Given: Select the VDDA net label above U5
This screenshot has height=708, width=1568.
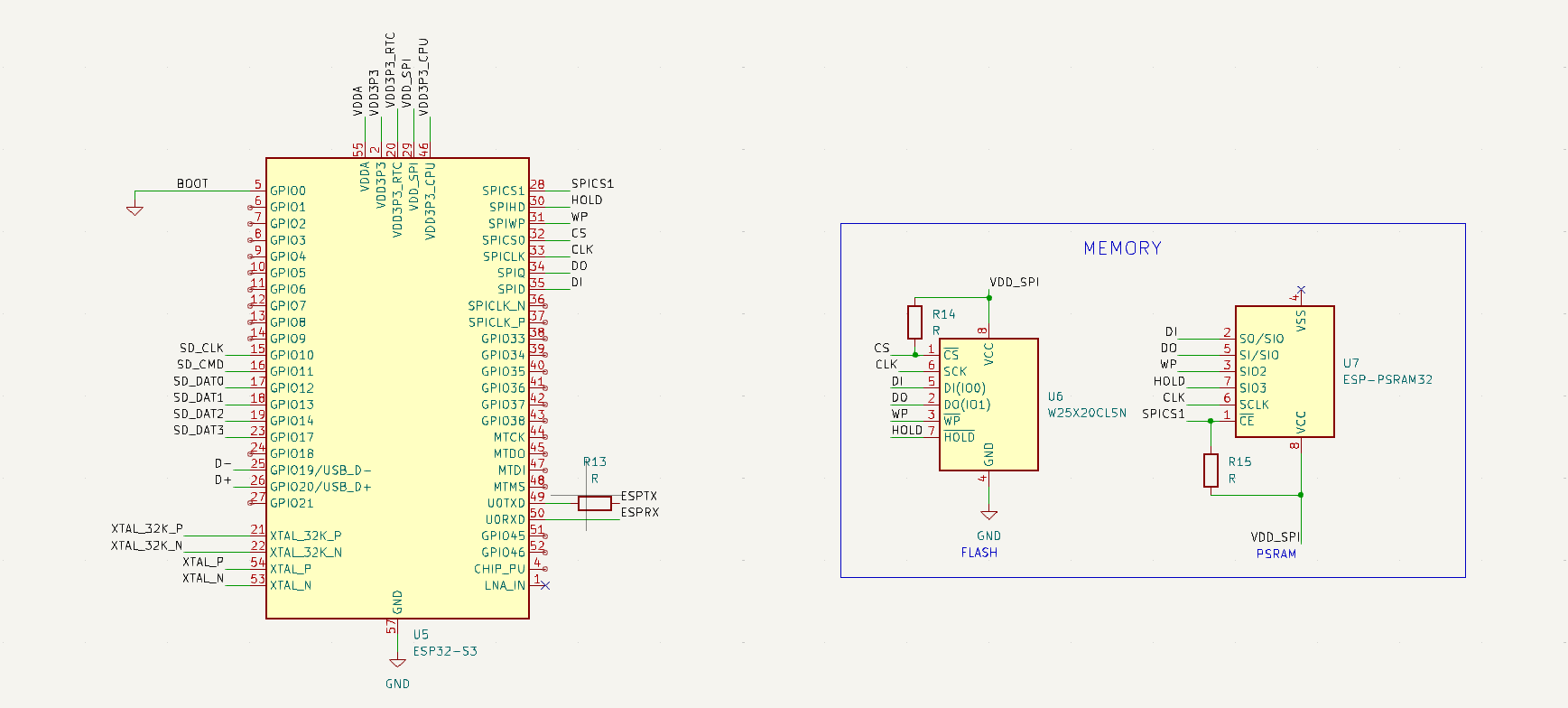Looking at the screenshot, I should (x=357, y=100).
